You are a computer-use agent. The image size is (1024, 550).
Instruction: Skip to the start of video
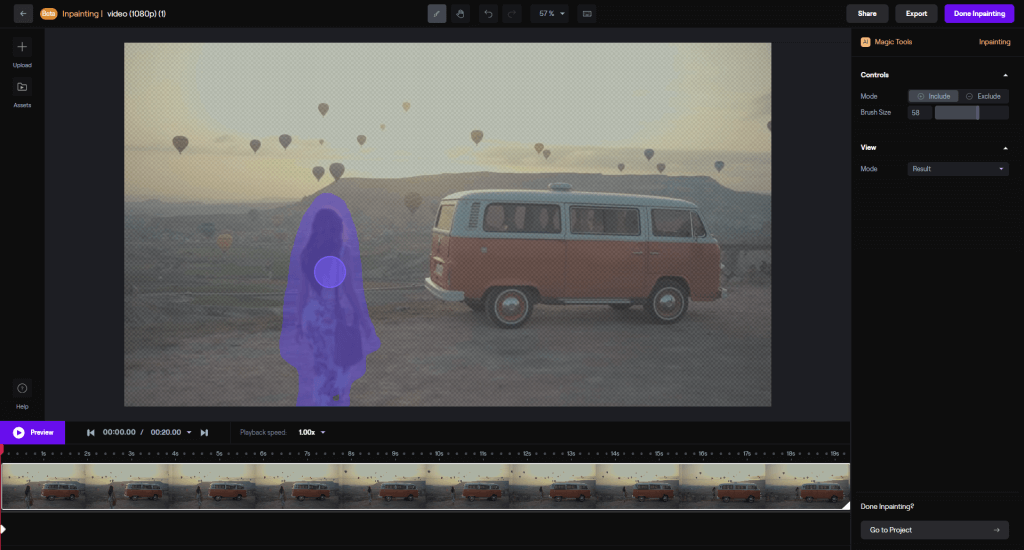91,432
